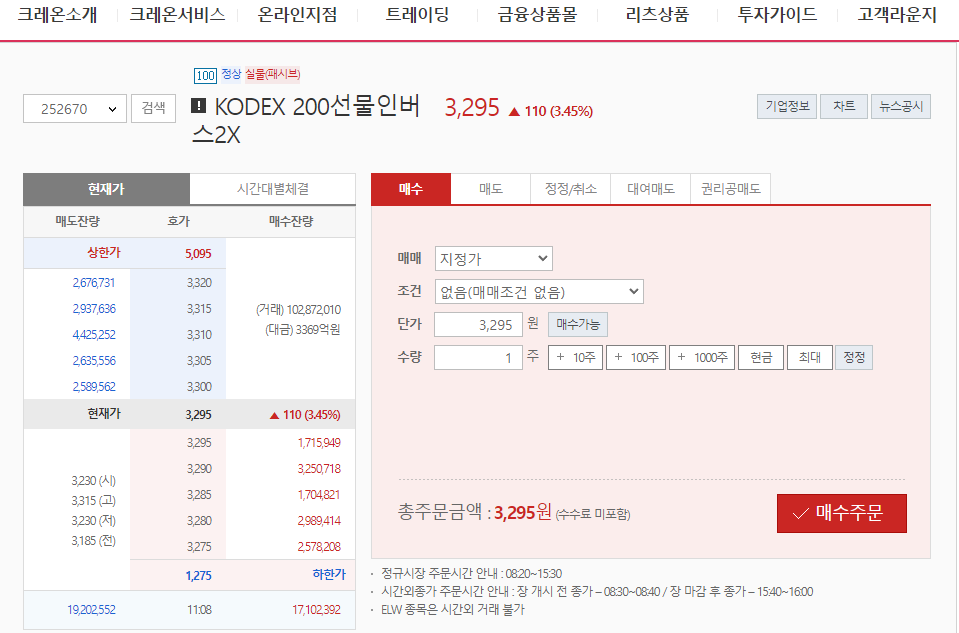This screenshot has height=633, width=959.
Task: Click total ask volume 19,202,552
Action: (91, 610)
